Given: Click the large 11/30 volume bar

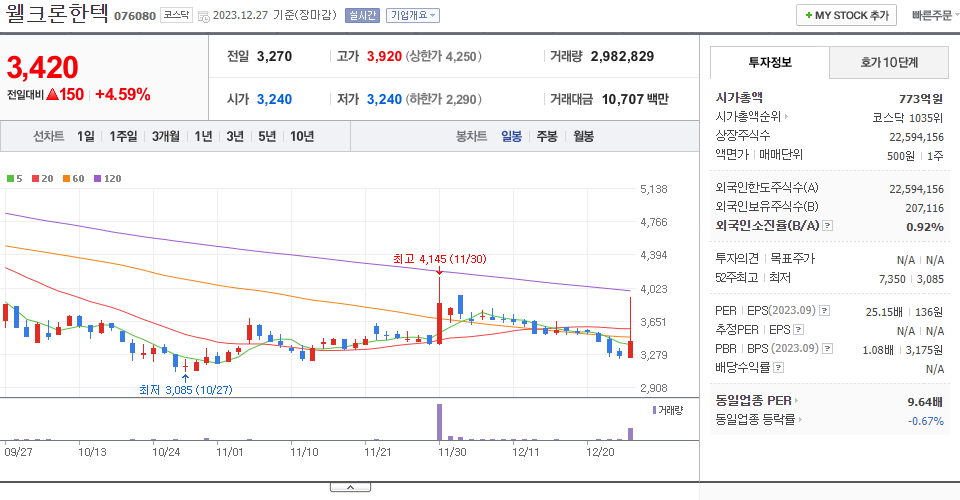Looking at the screenshot, I should (439, 422).
